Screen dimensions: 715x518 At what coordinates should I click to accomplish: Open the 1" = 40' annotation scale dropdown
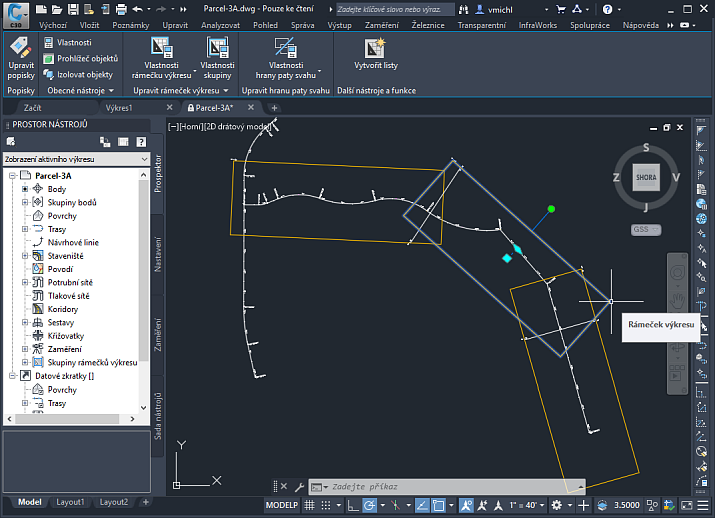tap(530, 505)
